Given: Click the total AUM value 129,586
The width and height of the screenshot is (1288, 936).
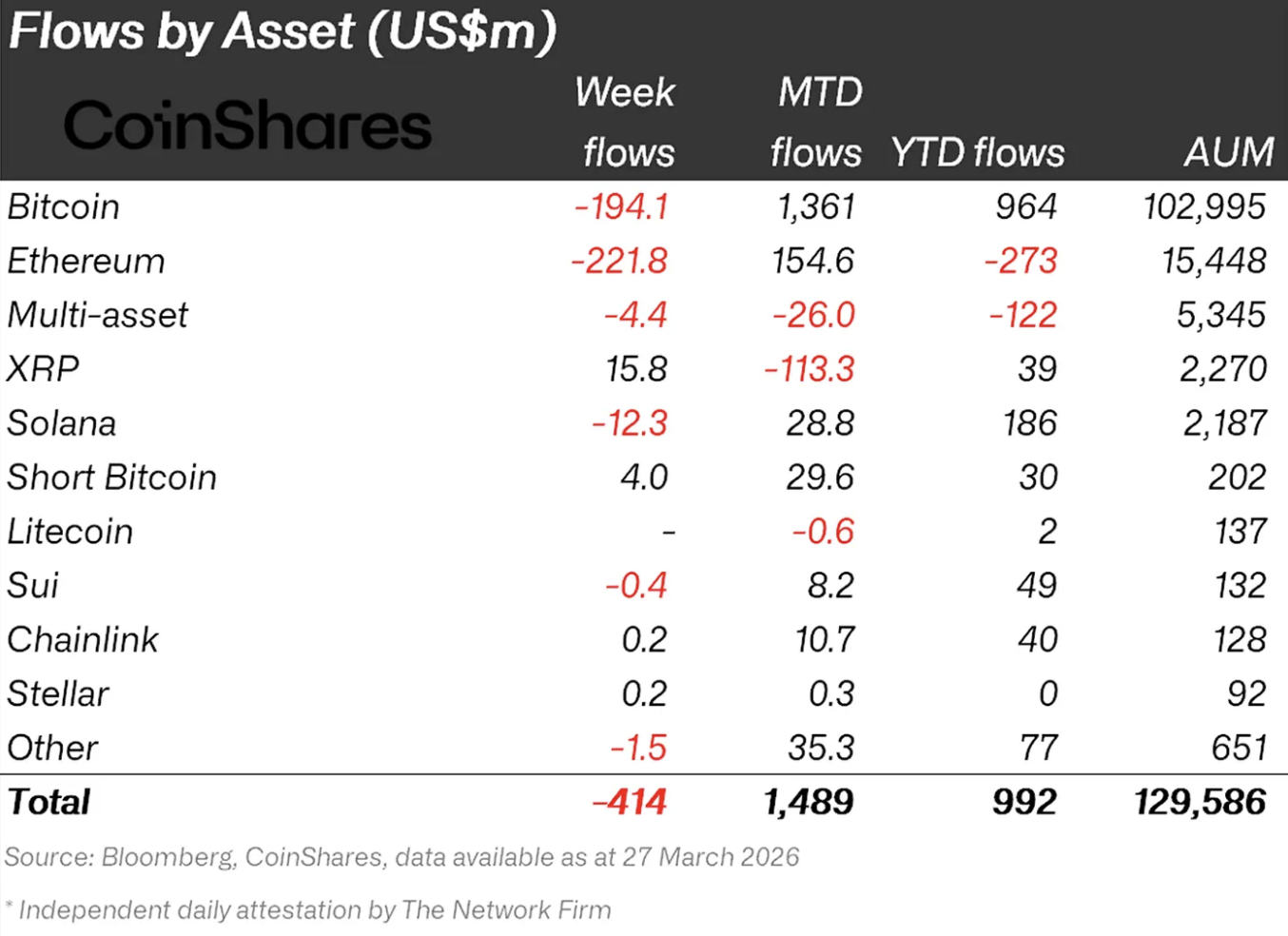Looking at the screenshot, I should [x=1200, y=802].
